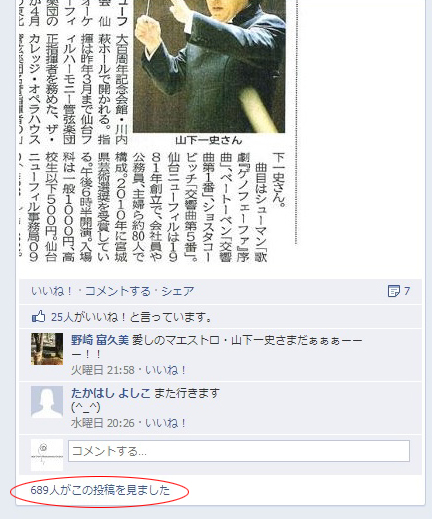Click the conductor photo 山下一史さん
The image size is (432, 519).
209,66
